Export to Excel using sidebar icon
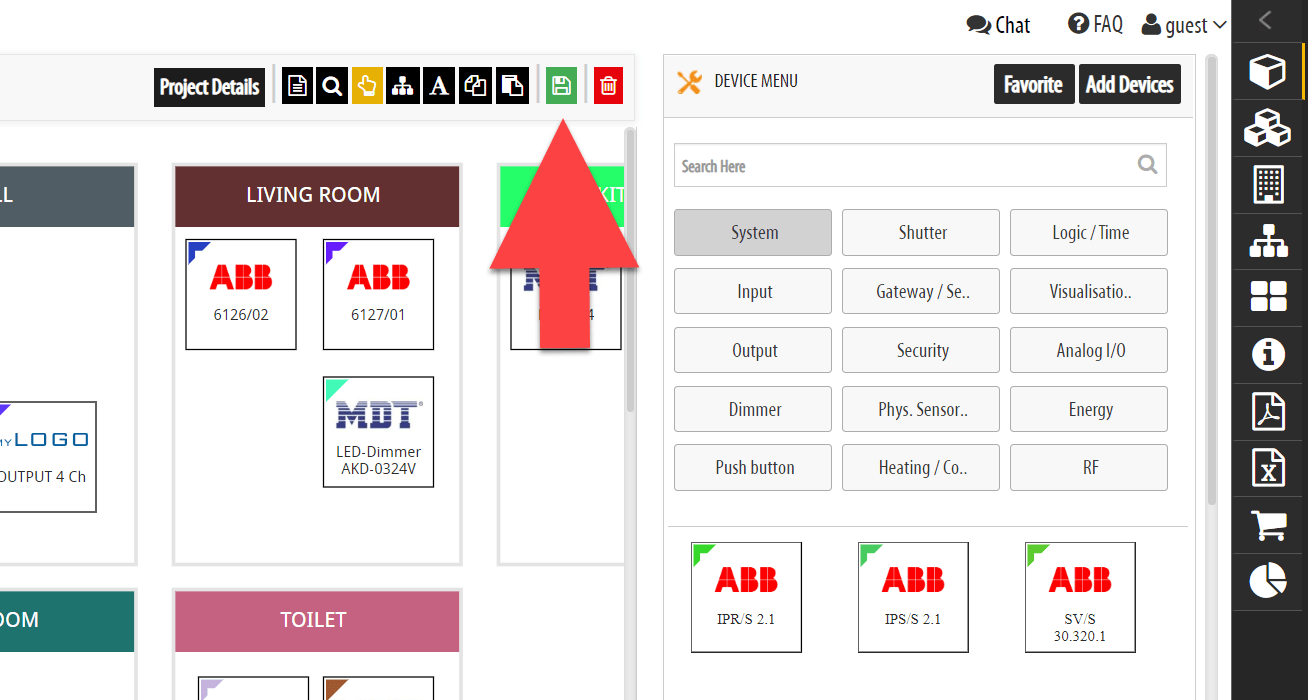The image size is (1308, 700). [x=1268, y=467]
